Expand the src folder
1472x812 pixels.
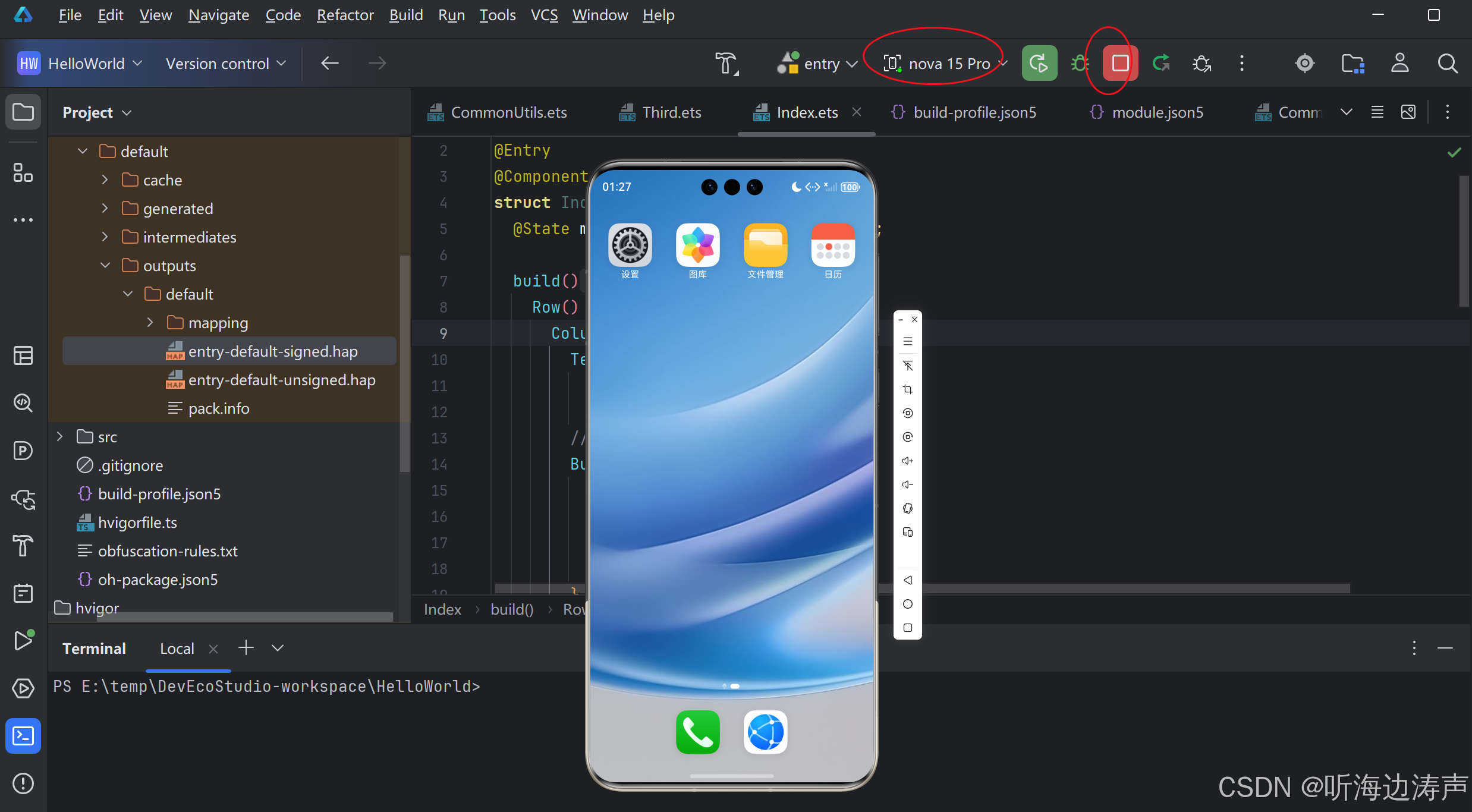click(59, 436)
